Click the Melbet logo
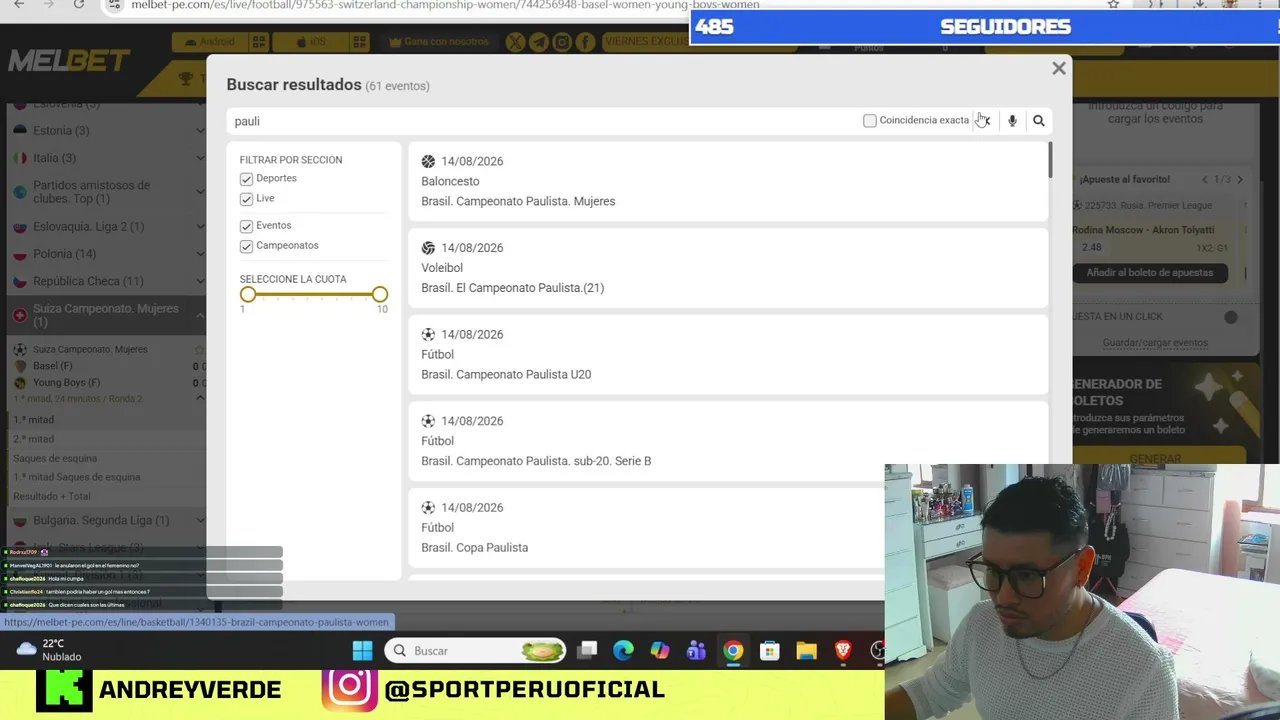 (70, 62)
